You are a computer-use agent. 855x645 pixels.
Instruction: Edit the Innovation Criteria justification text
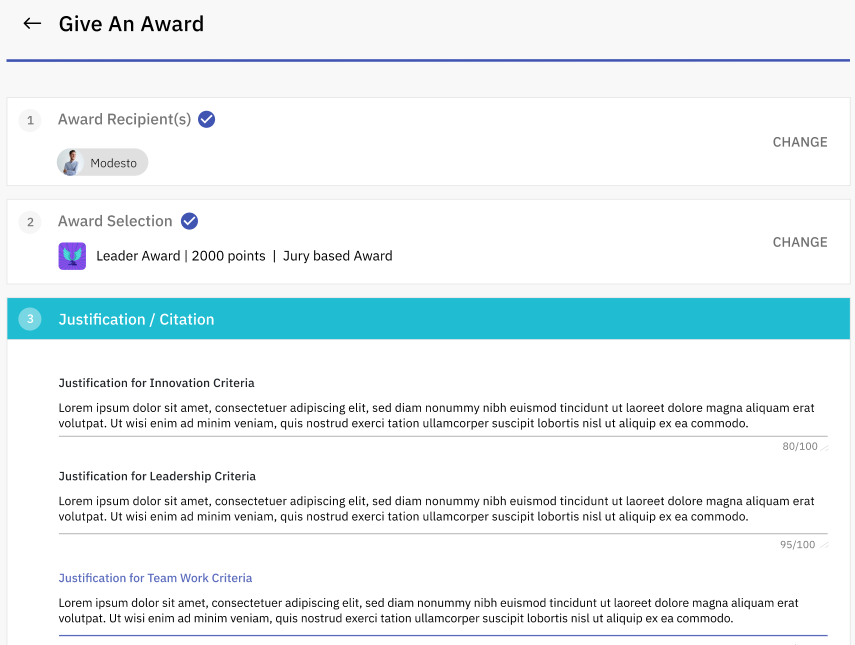(x=443, y=415)
